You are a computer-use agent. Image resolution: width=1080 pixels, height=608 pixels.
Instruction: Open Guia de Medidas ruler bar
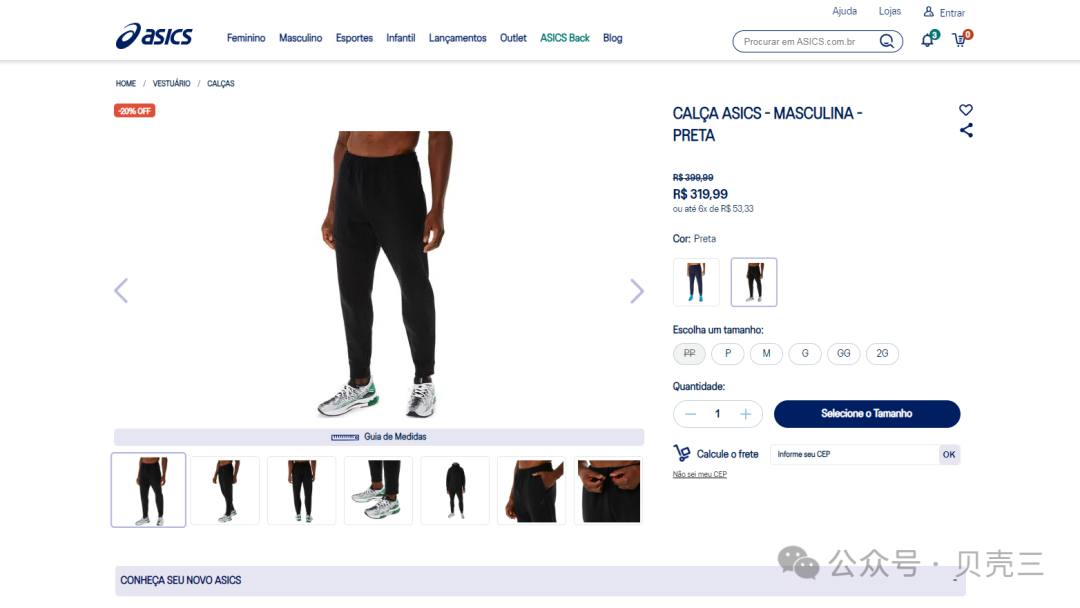[x=379, y=437]
